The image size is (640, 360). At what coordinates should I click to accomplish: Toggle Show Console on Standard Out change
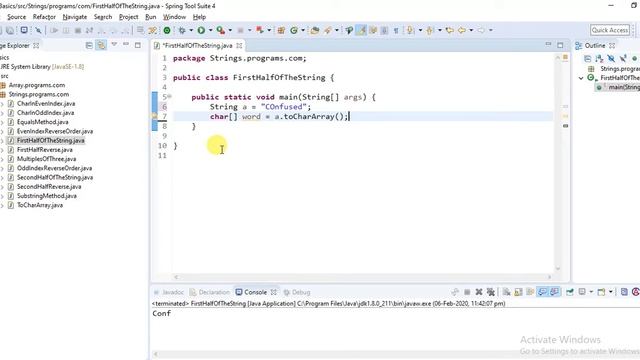click(x=542, y=292)
